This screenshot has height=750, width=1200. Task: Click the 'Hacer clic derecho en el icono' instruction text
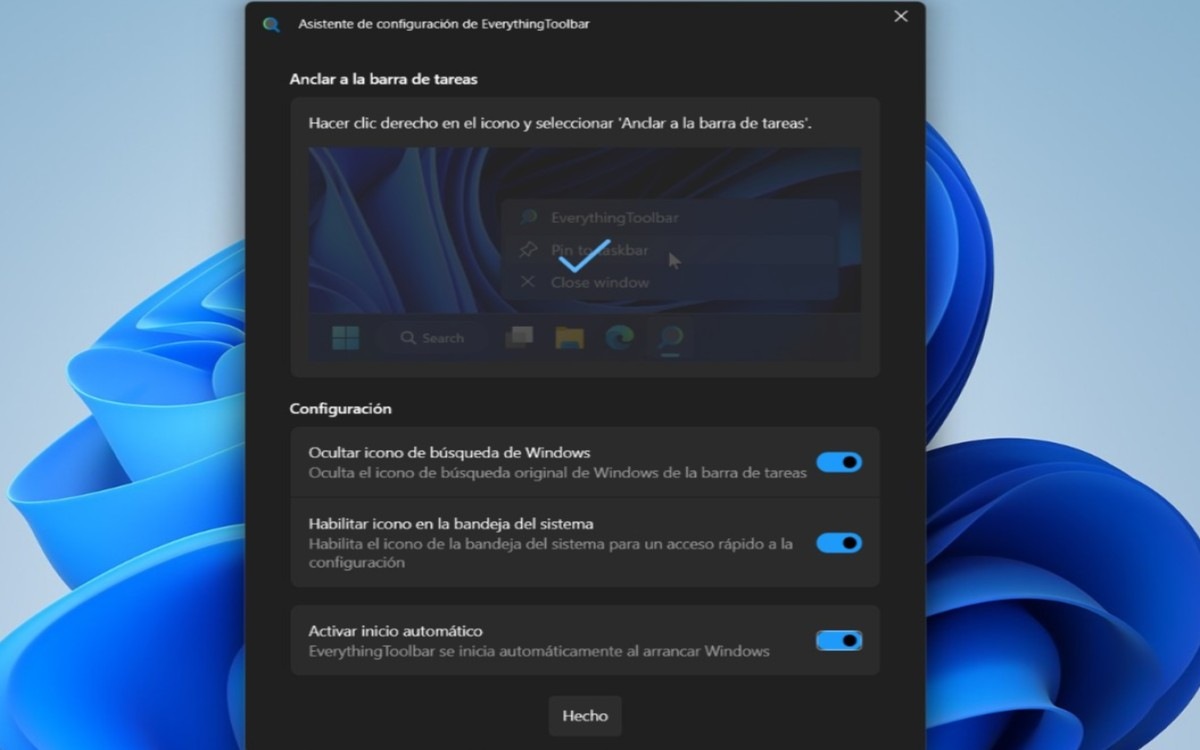560,124
